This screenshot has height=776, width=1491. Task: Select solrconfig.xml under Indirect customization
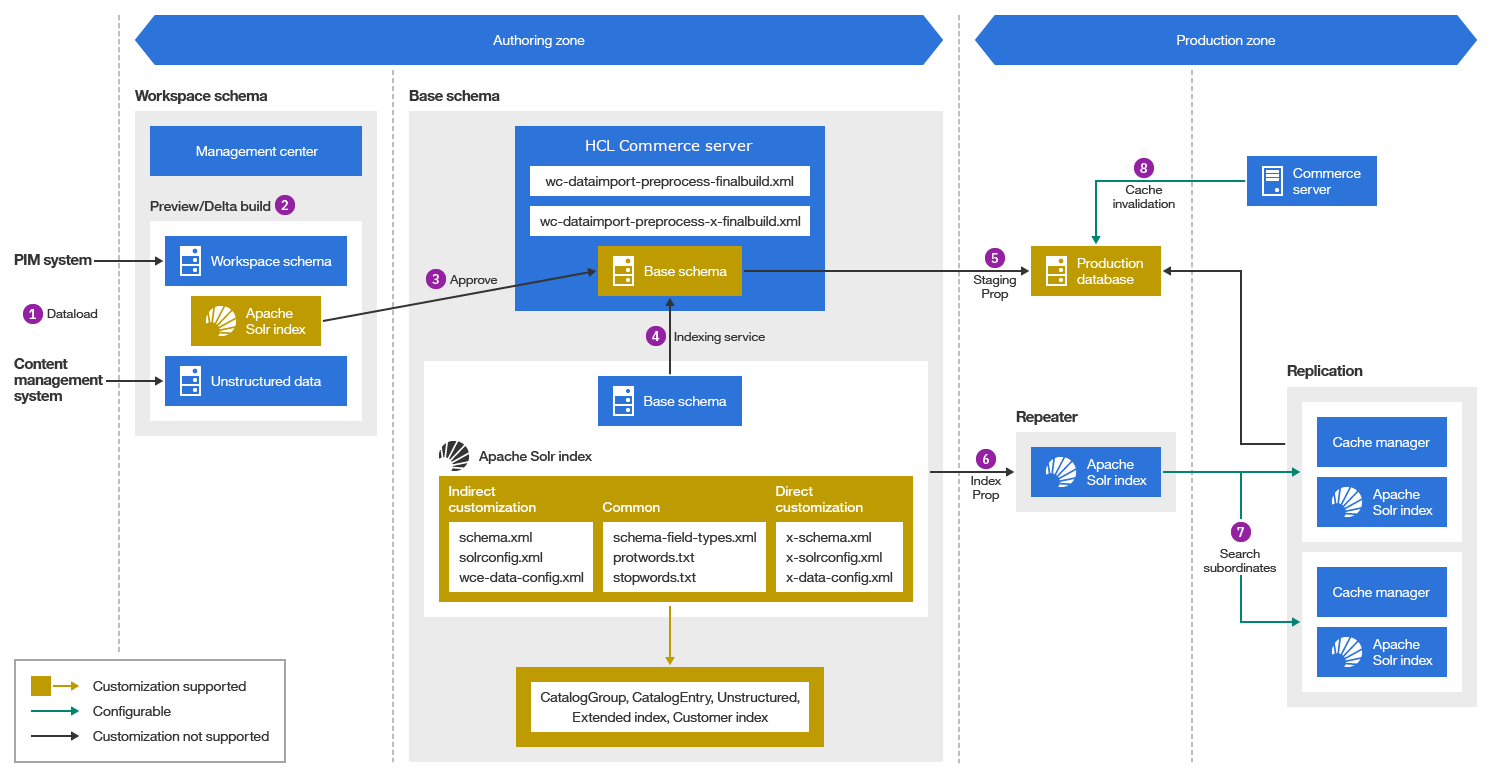point(501,557)
